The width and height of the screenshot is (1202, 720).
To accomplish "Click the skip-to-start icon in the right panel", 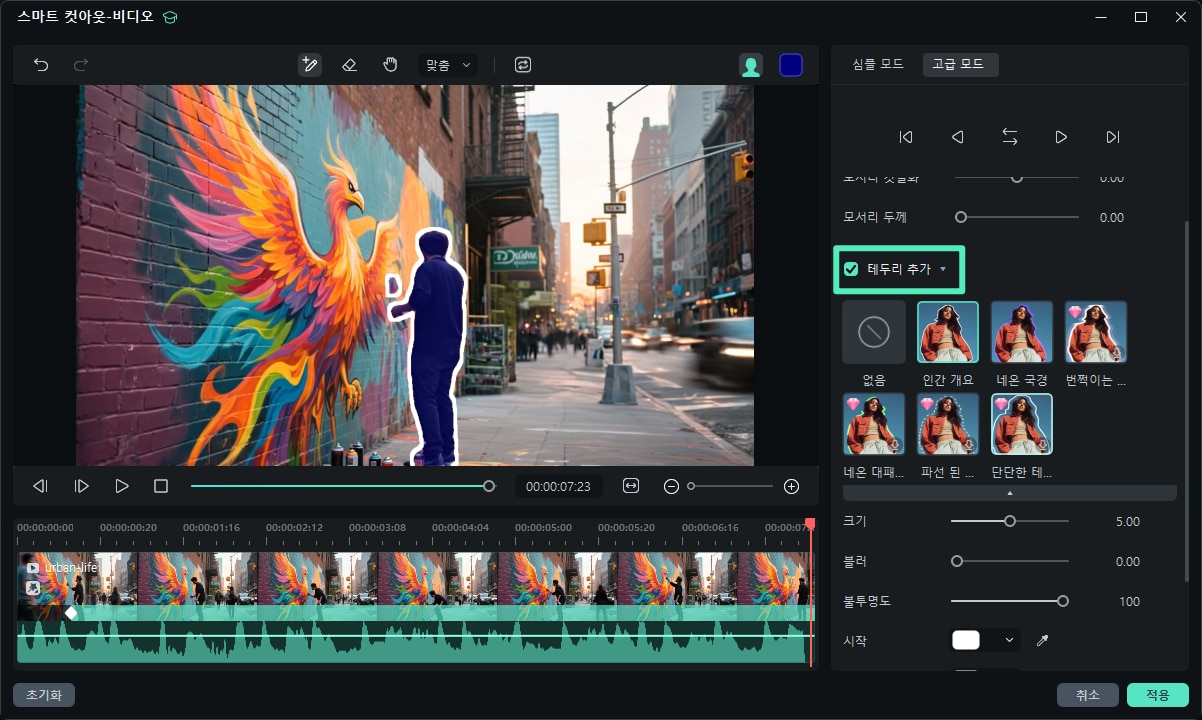I will 906,137.
